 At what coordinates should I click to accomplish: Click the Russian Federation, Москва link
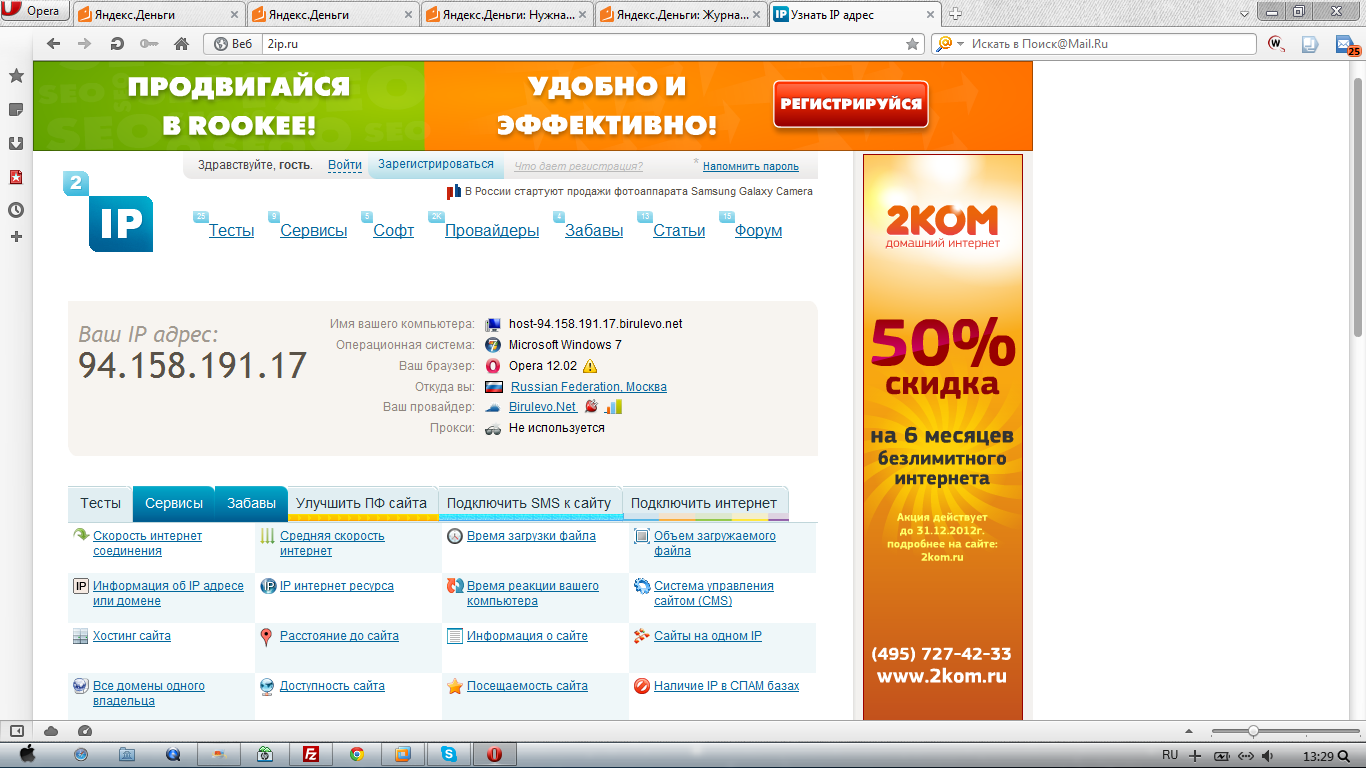589,387
